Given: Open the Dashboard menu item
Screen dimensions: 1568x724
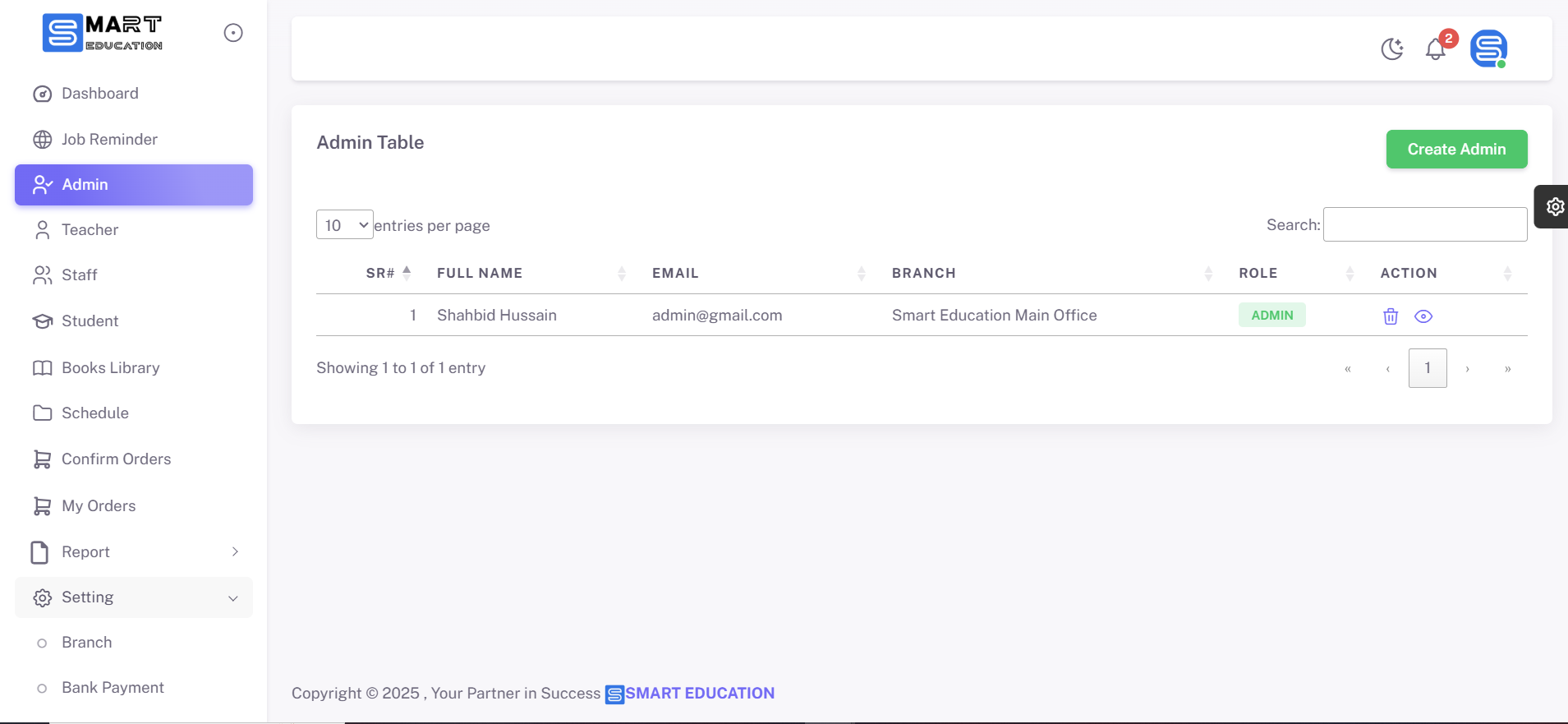Looking at the screenshot, I should click(99, 94).
